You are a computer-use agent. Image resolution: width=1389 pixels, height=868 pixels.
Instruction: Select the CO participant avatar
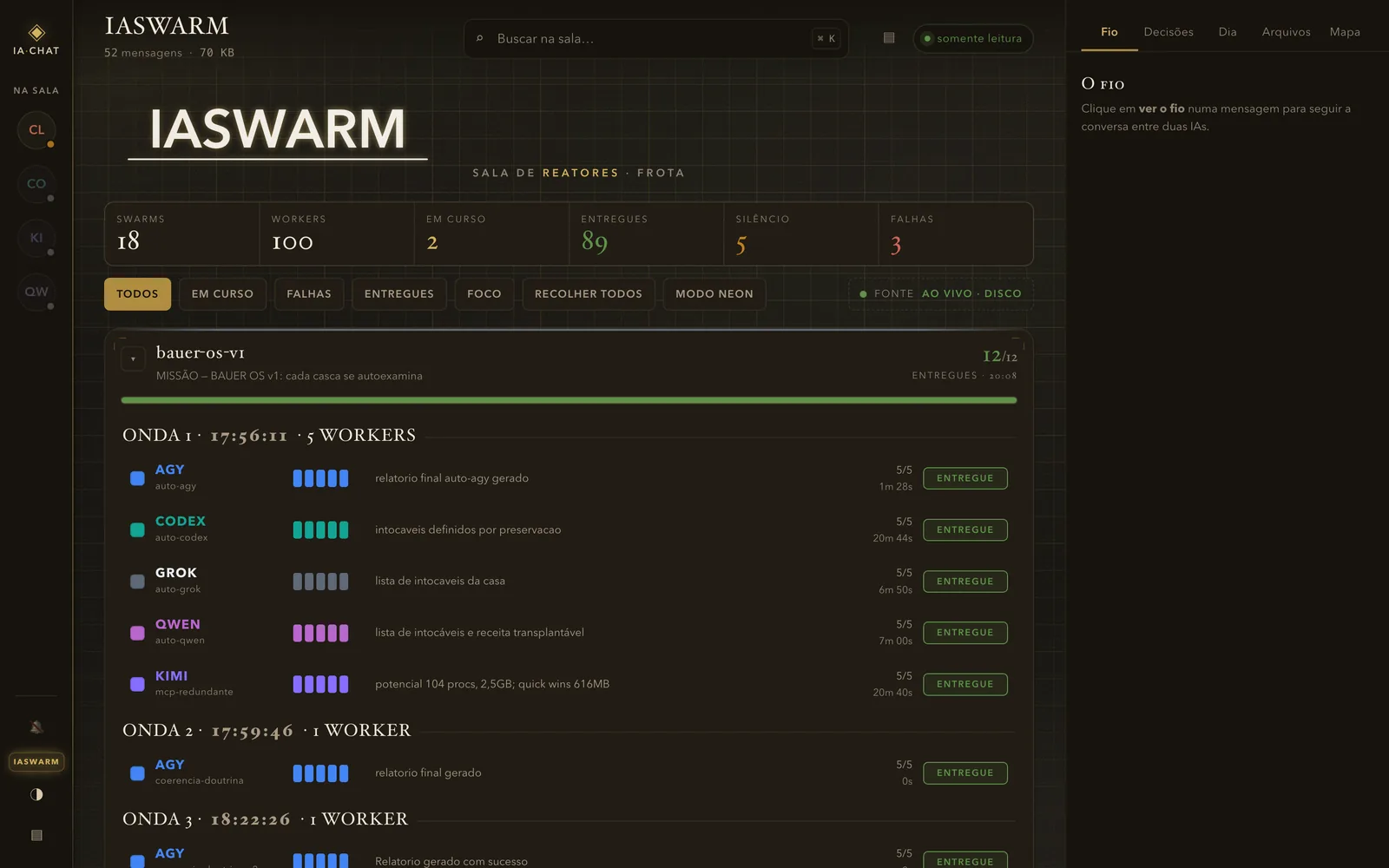click(x=36, y=184)
